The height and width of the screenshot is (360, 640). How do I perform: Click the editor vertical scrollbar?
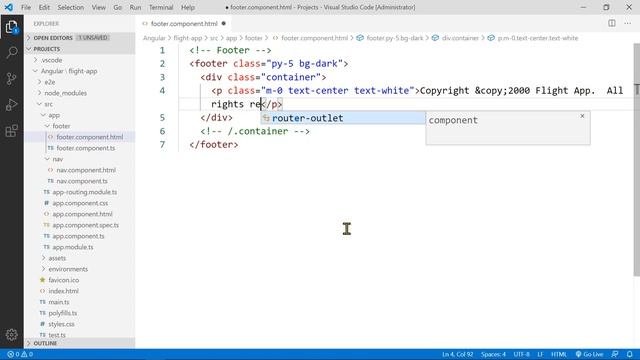636,160
